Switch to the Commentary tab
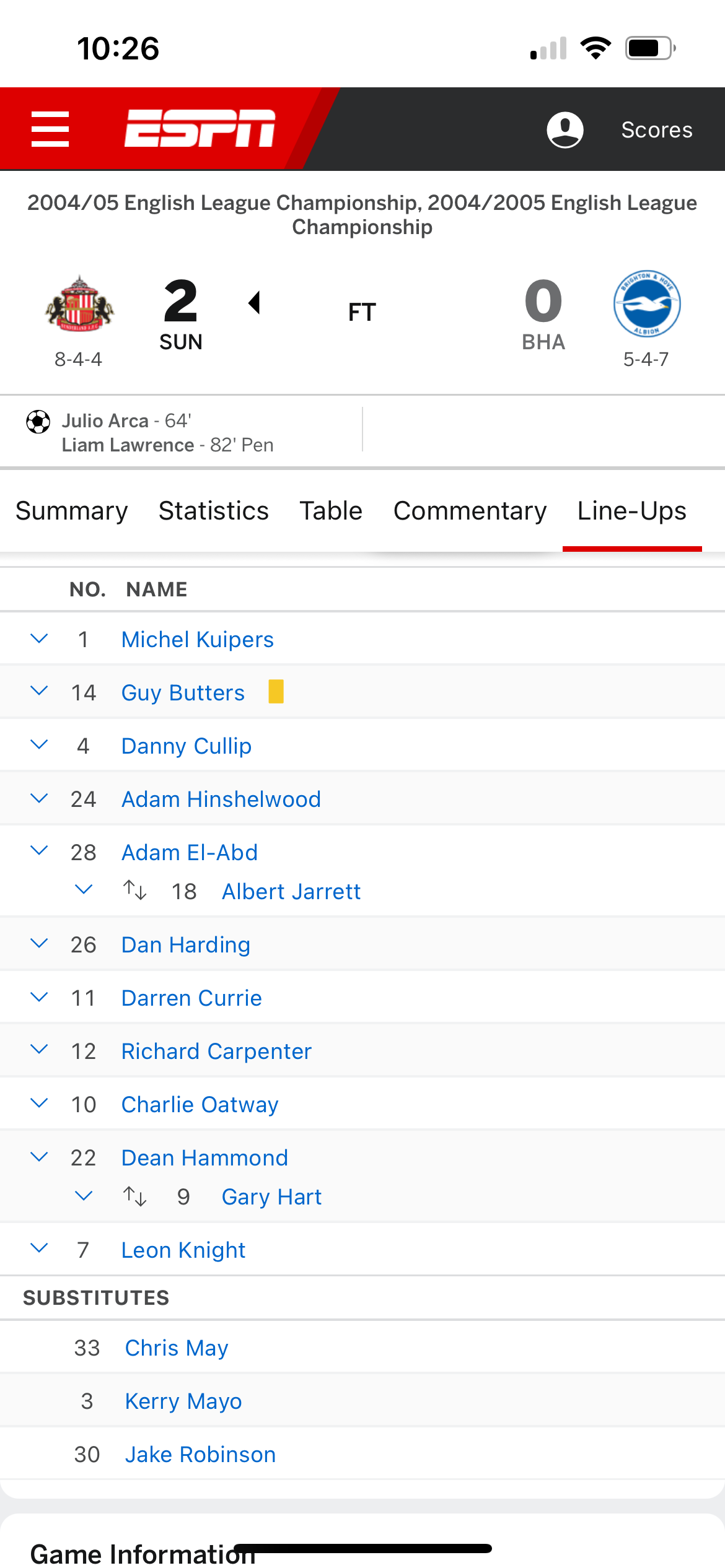Screen dimensions: 725x1568 coord(470,511)
